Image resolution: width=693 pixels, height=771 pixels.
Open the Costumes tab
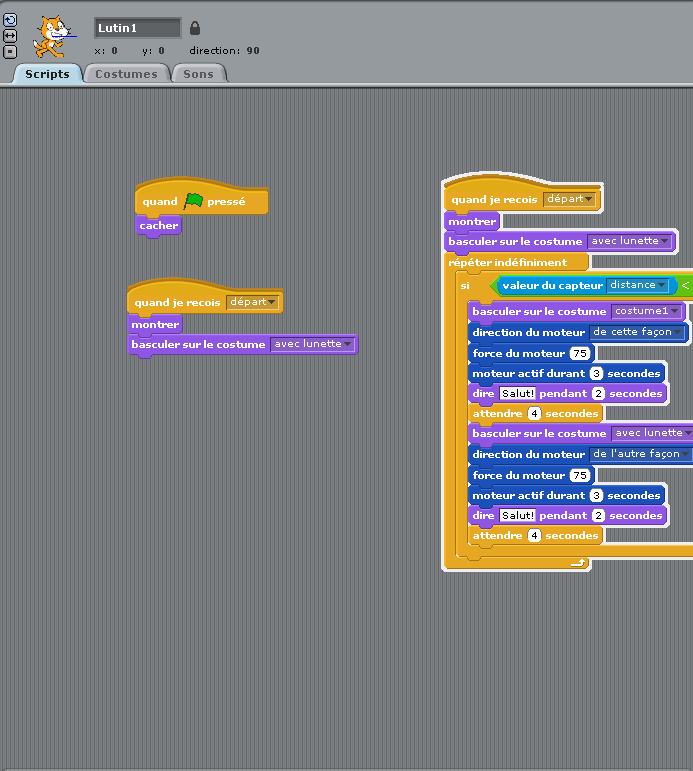pyautogui.click(x=126, y=74)
